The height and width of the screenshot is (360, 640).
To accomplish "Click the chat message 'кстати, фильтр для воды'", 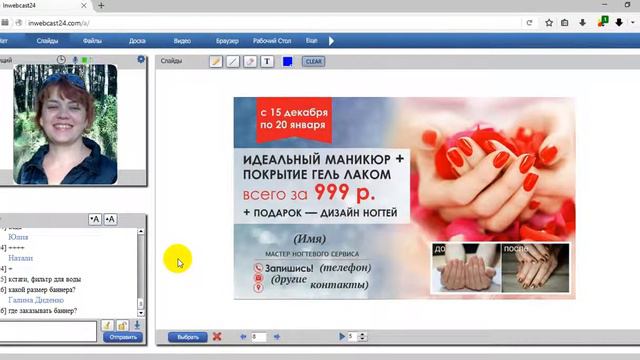I will pos(44,280).
